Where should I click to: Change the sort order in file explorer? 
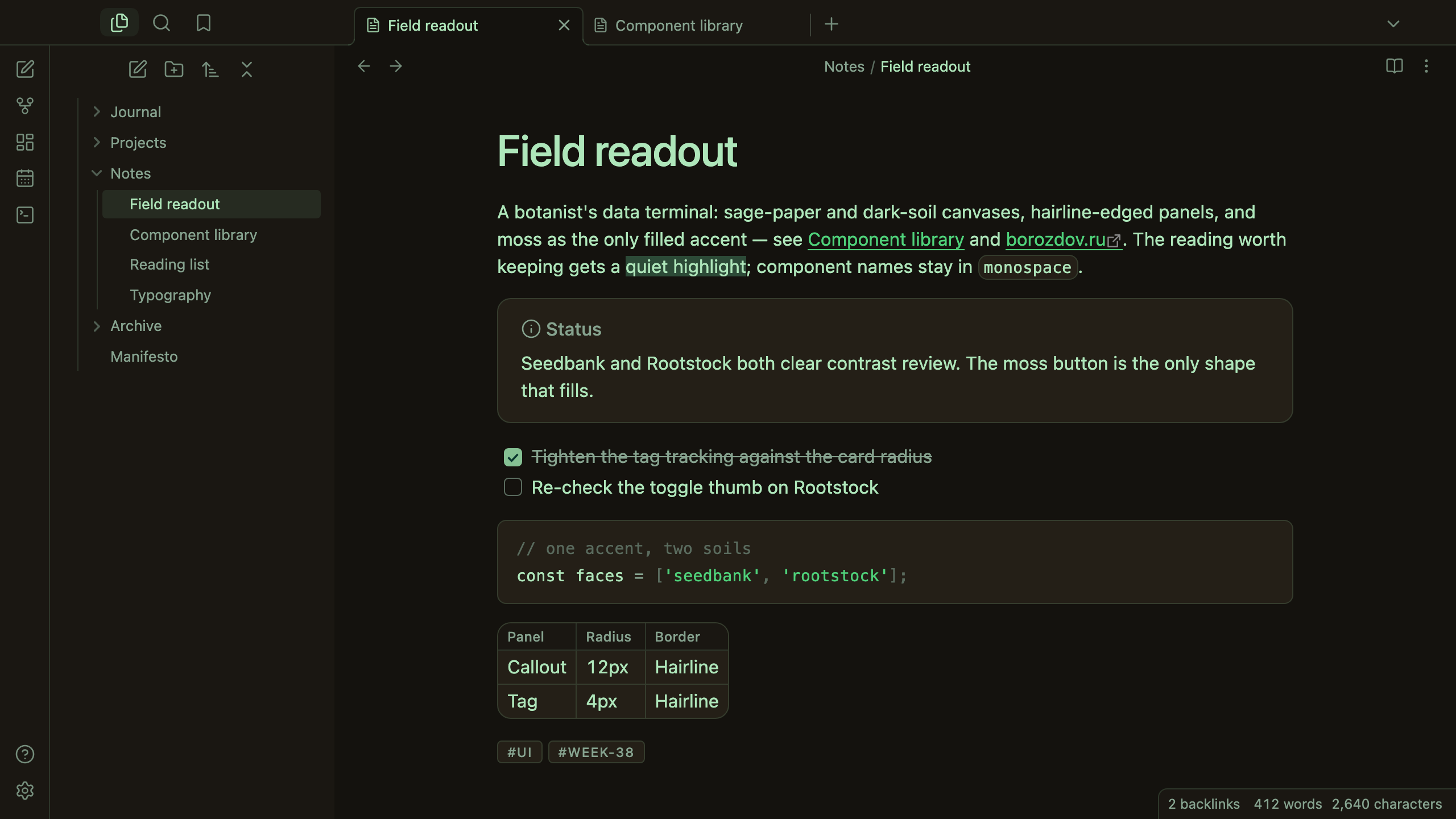[210, 69]
